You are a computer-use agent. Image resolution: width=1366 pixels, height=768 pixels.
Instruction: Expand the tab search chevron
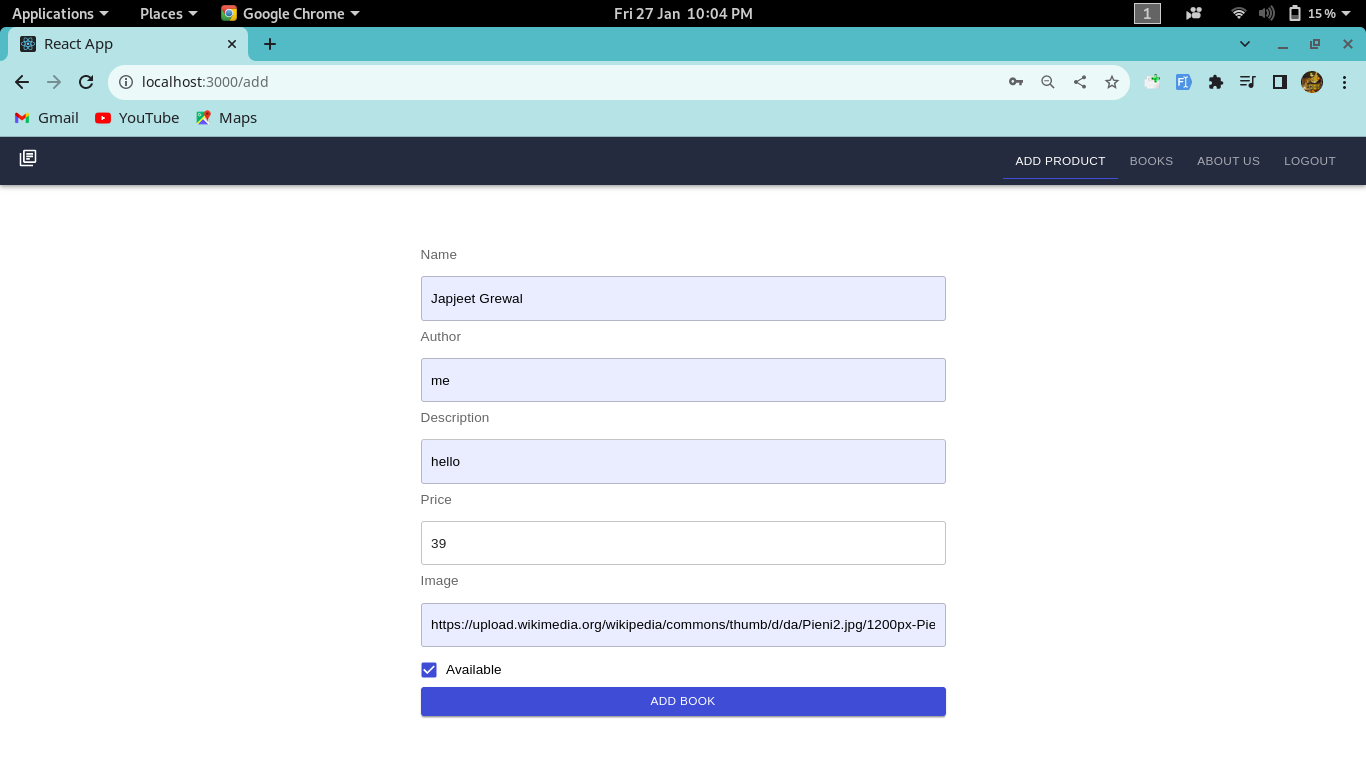(x=1245, y=44)
